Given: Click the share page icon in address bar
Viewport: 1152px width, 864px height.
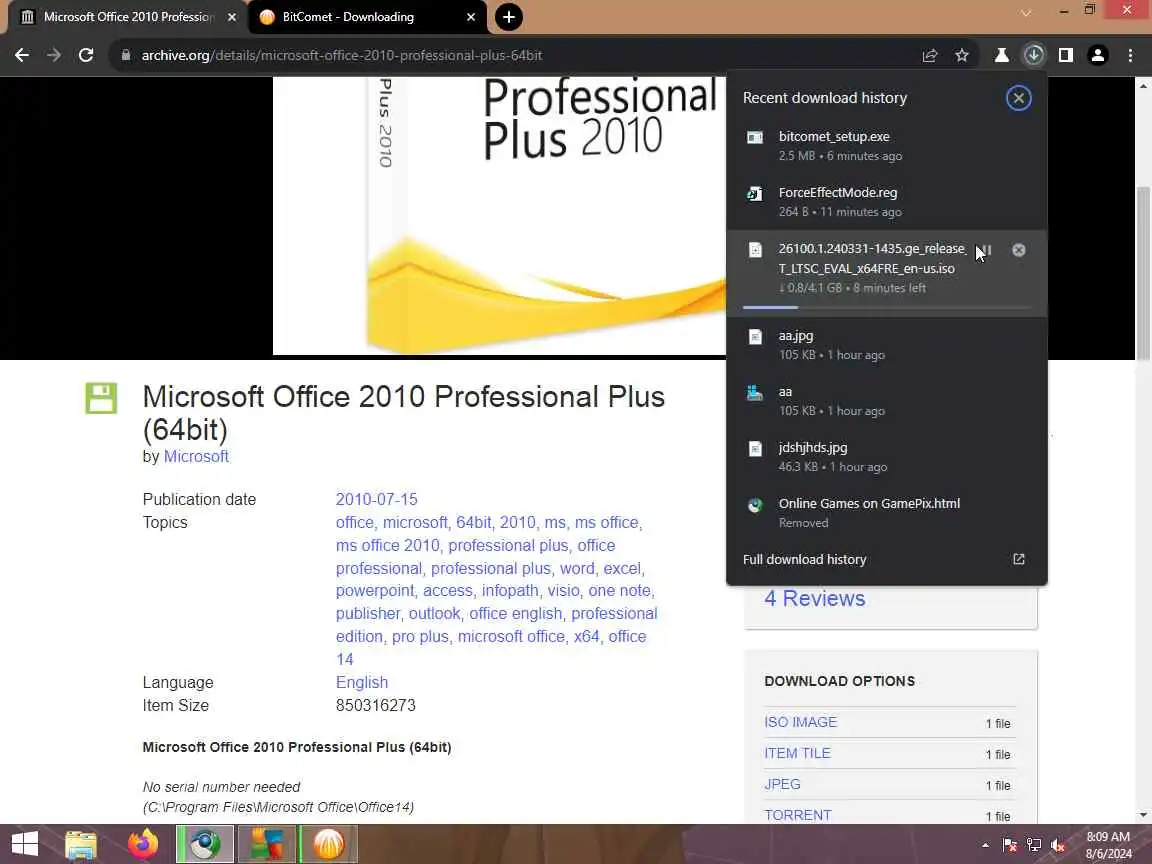Looking at the screenshot, I should (929, 55).
